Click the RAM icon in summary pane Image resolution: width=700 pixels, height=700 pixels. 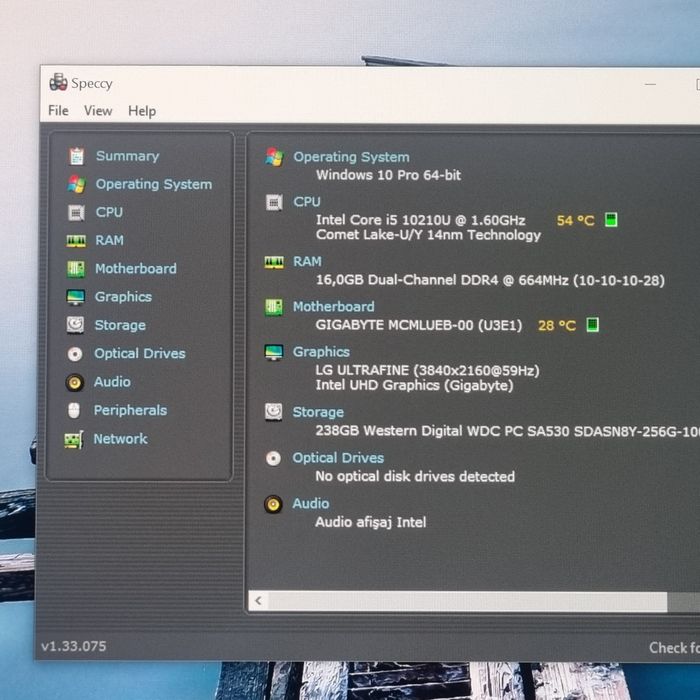pos(274,262)
